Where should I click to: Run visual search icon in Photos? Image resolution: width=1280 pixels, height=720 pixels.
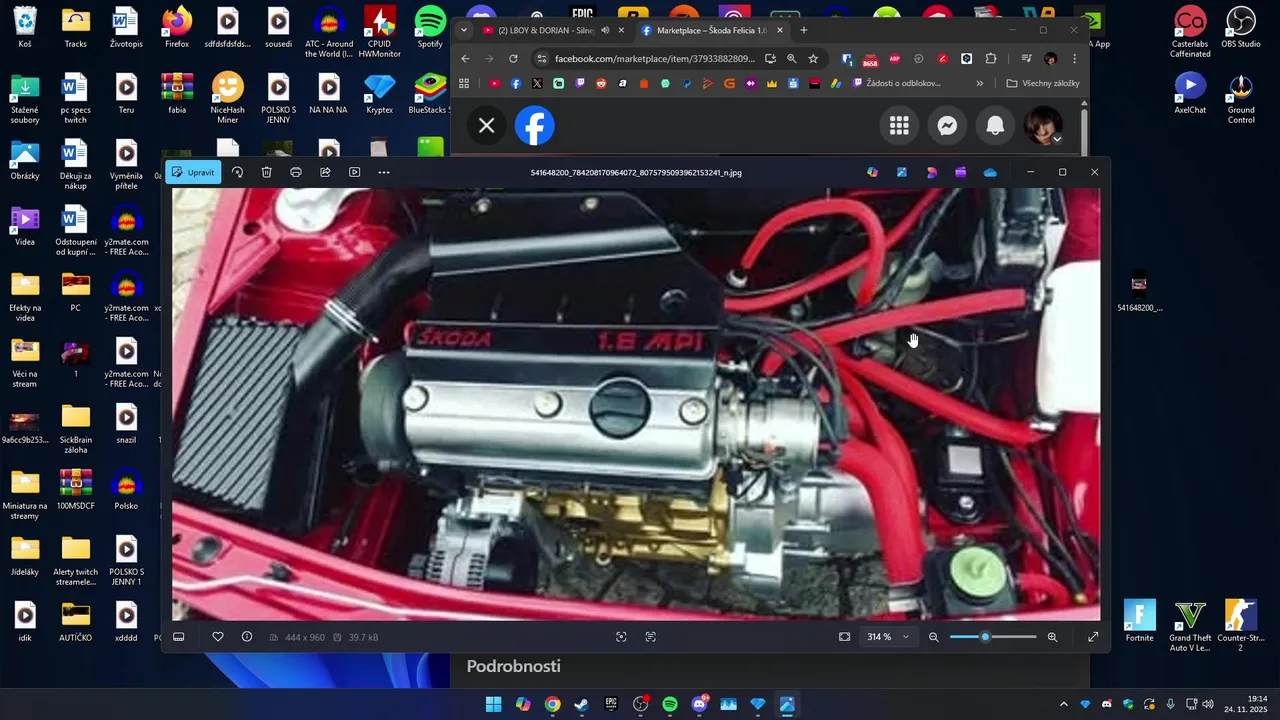coord(621,637)
